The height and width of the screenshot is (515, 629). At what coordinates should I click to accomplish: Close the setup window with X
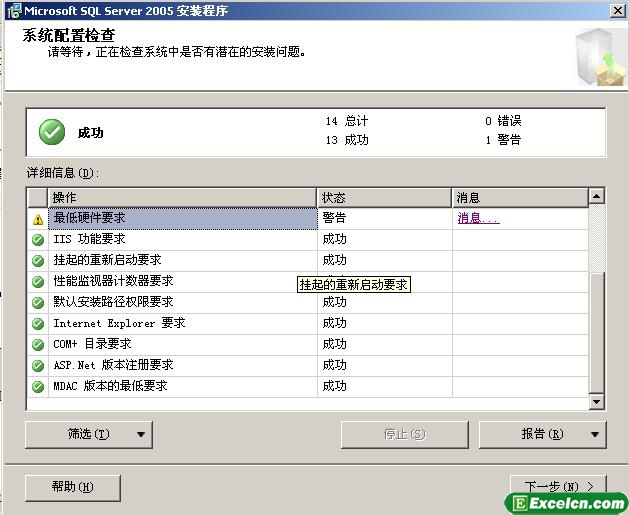617,11
